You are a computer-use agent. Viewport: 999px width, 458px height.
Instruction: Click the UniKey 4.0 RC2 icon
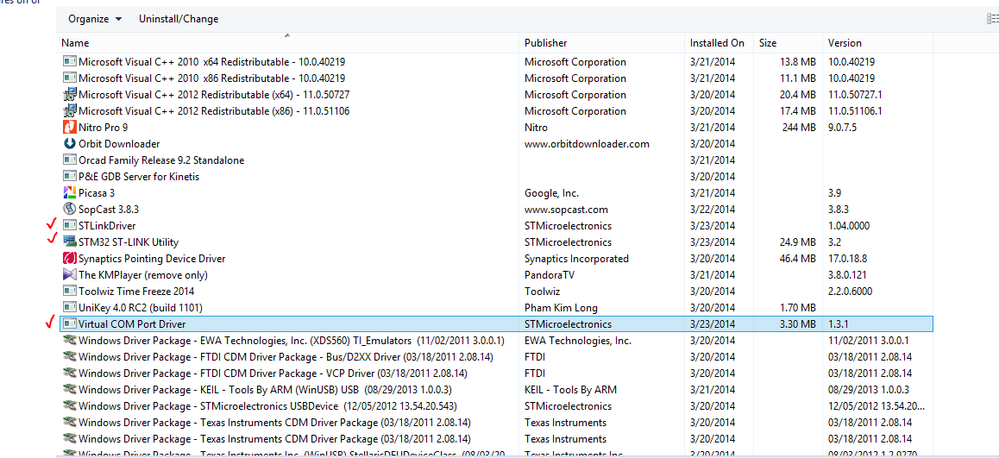click(69, 308)
